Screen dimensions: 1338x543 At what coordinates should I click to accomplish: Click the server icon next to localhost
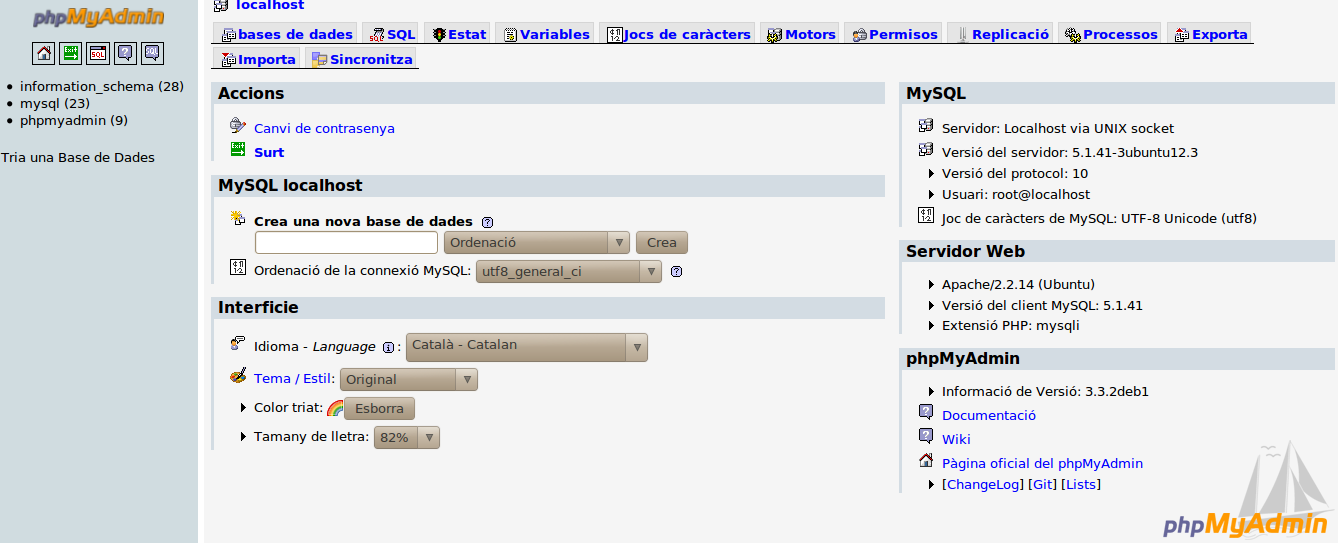221,6
